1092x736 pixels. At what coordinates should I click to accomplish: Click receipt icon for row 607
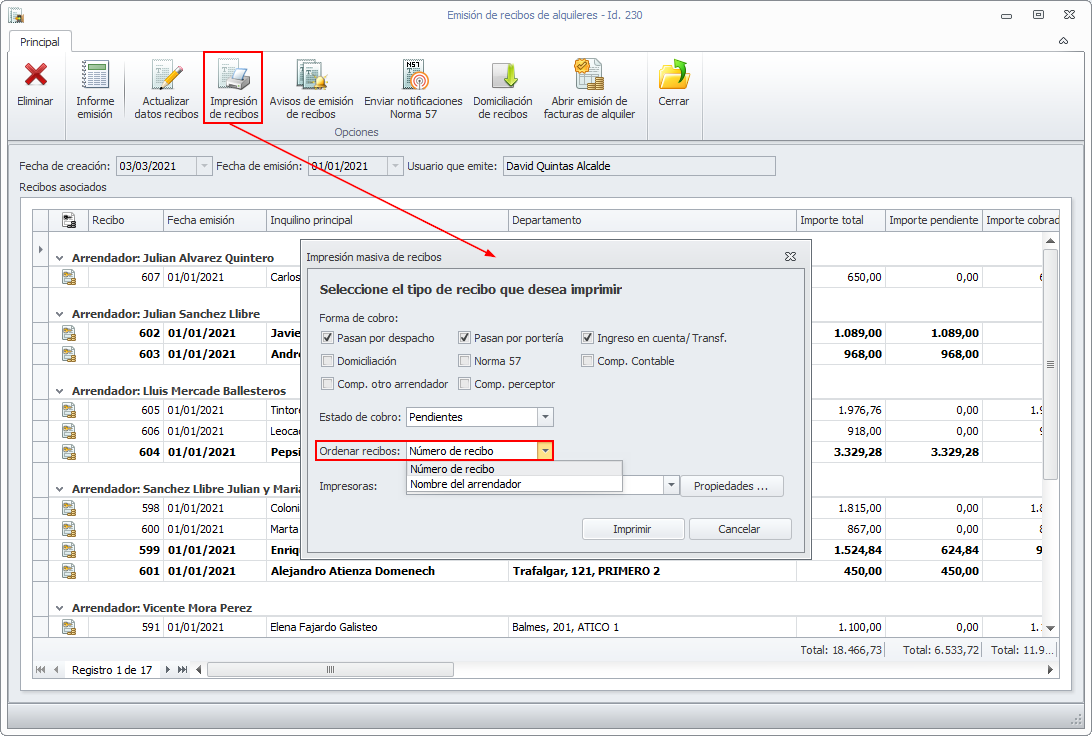point(68,277)
